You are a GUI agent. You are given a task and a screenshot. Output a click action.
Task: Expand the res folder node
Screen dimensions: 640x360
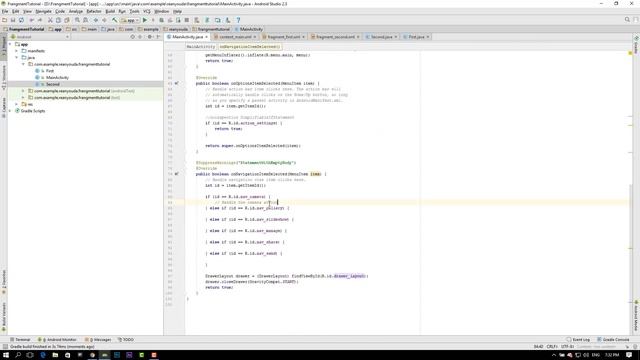(17, 104)
